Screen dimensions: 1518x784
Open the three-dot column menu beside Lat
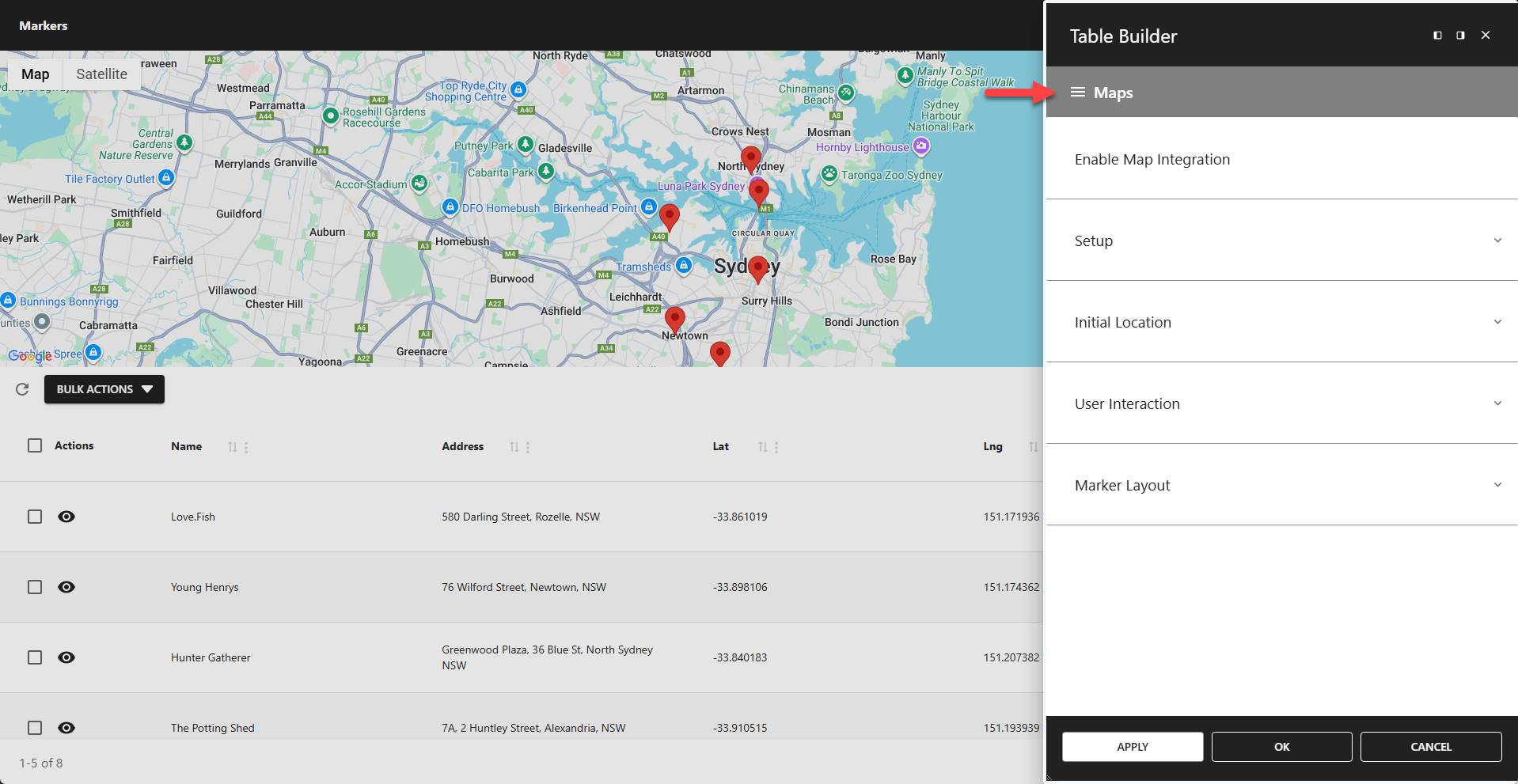pyautogui.click(x=776, y=447)
